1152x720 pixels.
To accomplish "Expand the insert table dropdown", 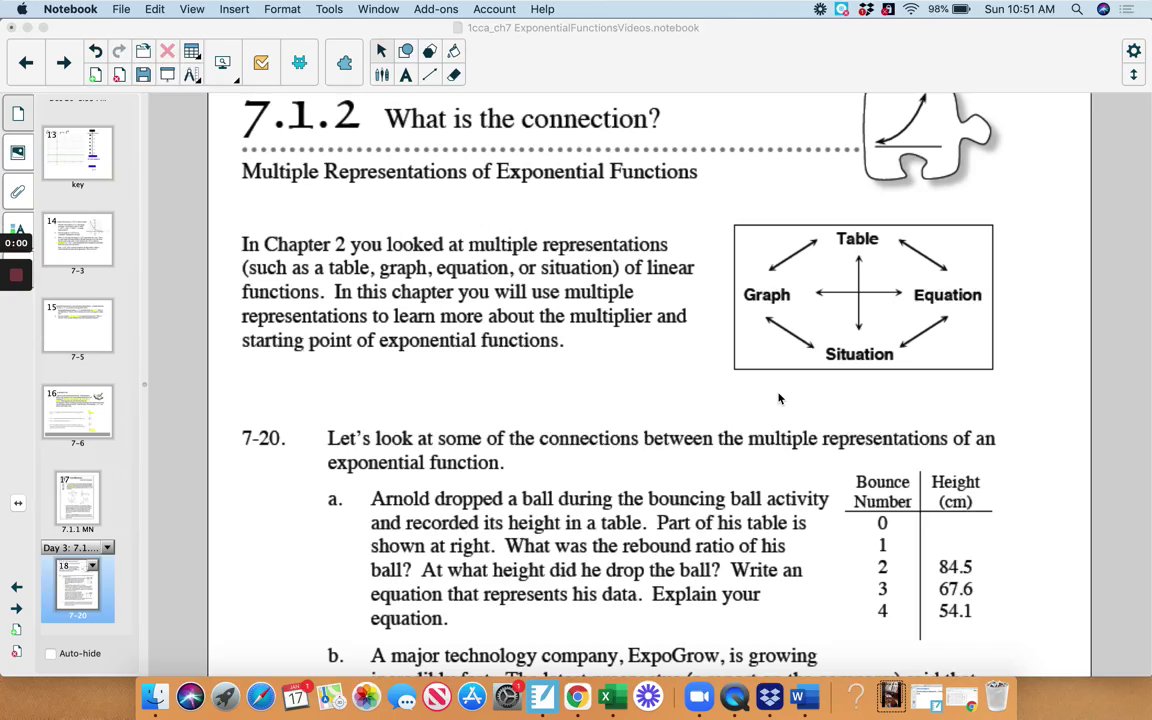I will [x=198, y=57].
